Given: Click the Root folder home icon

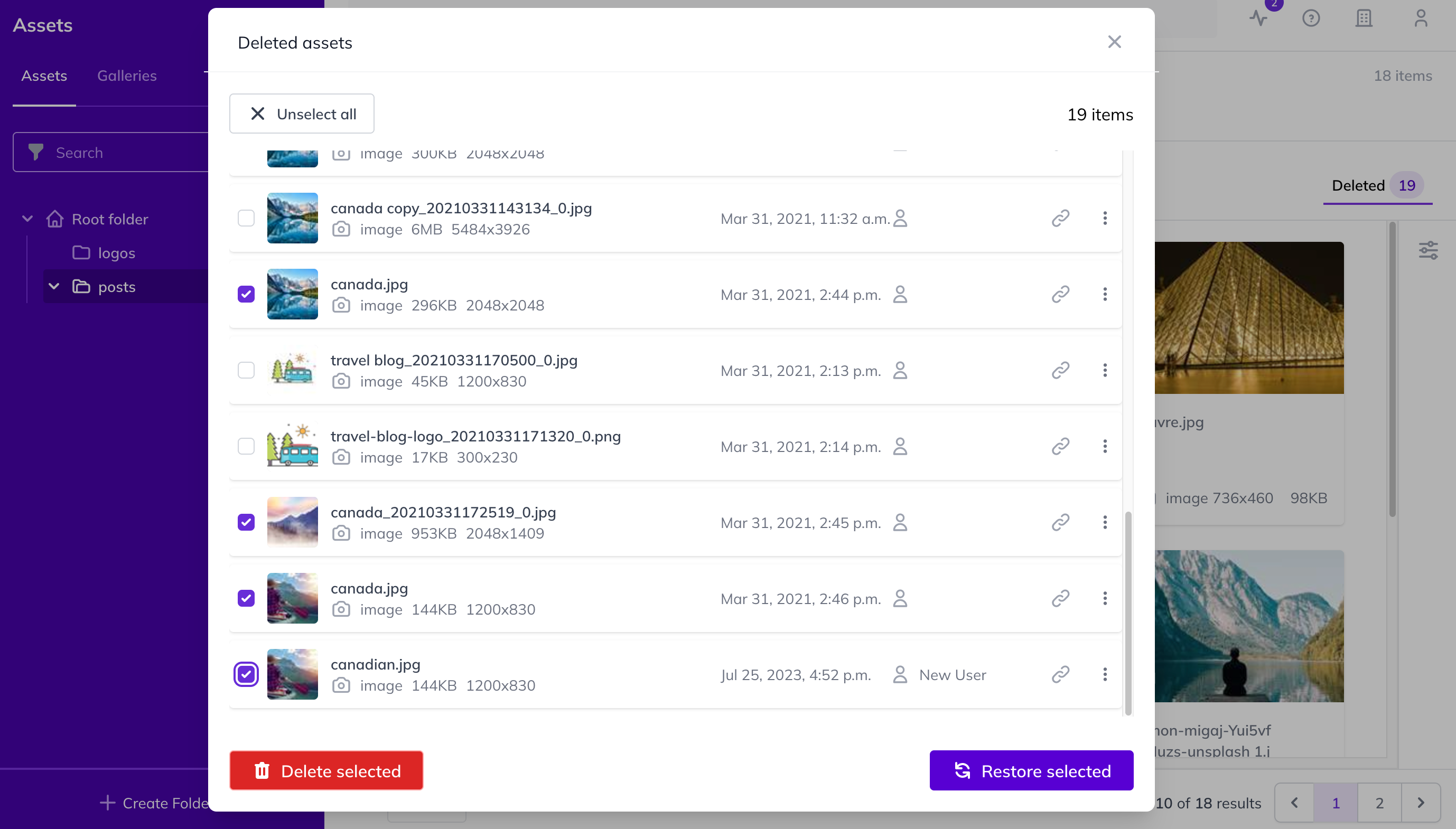Looking at the screenshot, I should point(55,219).
